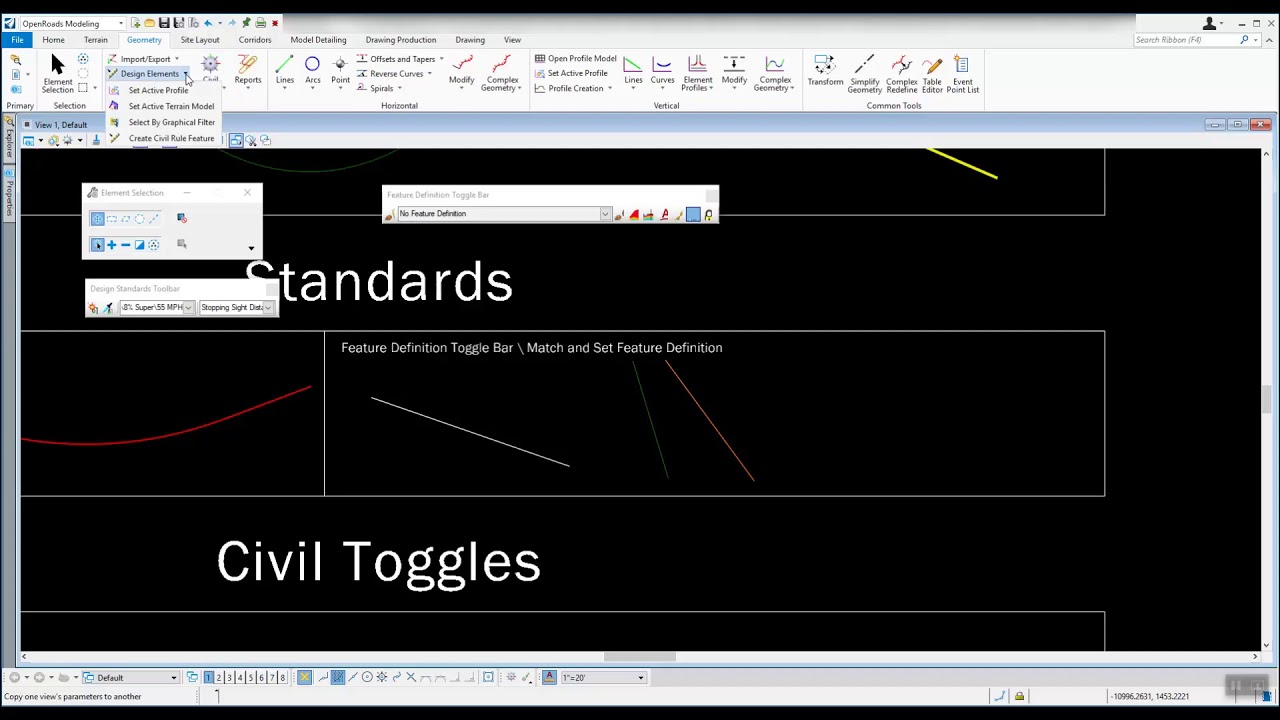Open the Table Editor tool
The width and height of the screenshot is (1280, 720).
(x=932, y=74)
